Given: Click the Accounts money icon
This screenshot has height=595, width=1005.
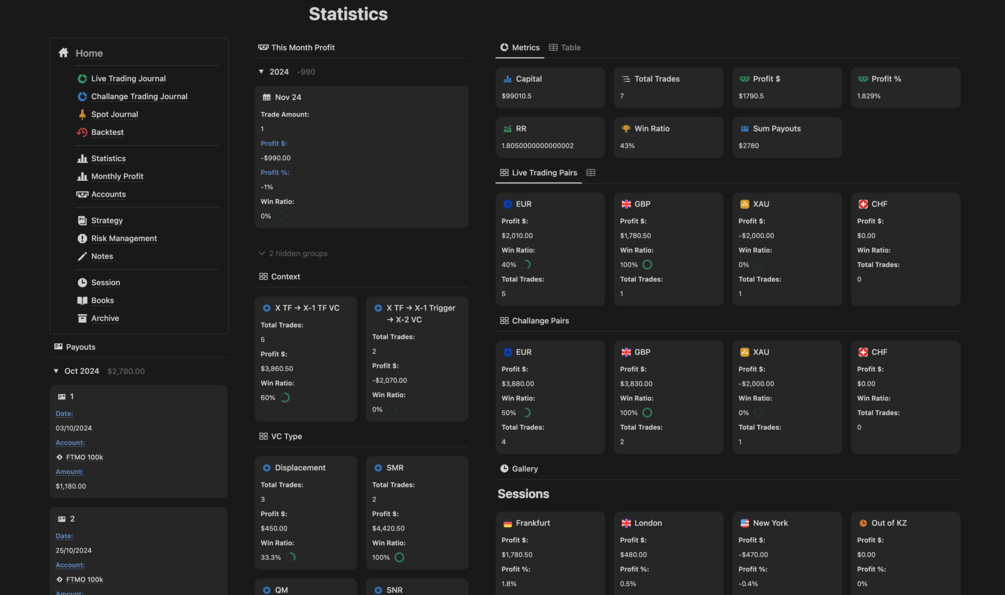Looking at the screenshot, I should click(x=82, y=194).
